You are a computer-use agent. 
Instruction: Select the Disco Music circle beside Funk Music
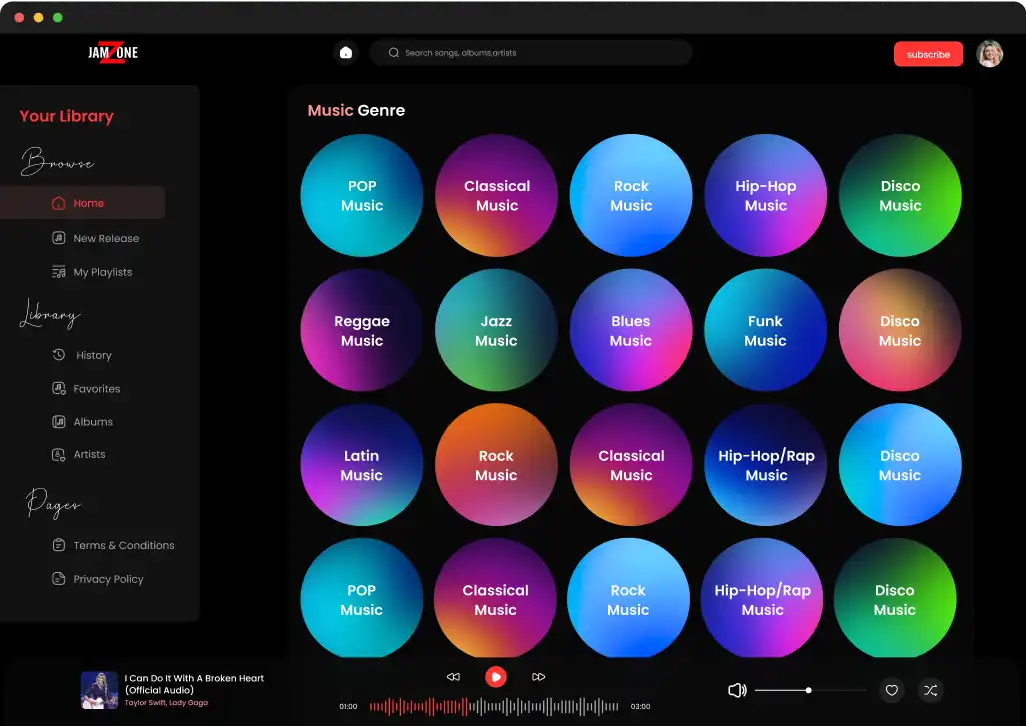900,330
